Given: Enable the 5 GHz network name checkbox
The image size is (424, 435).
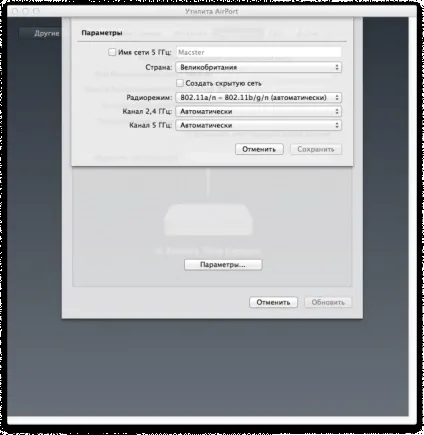Looking at the screenshot, I should click(x=112, y=52).
